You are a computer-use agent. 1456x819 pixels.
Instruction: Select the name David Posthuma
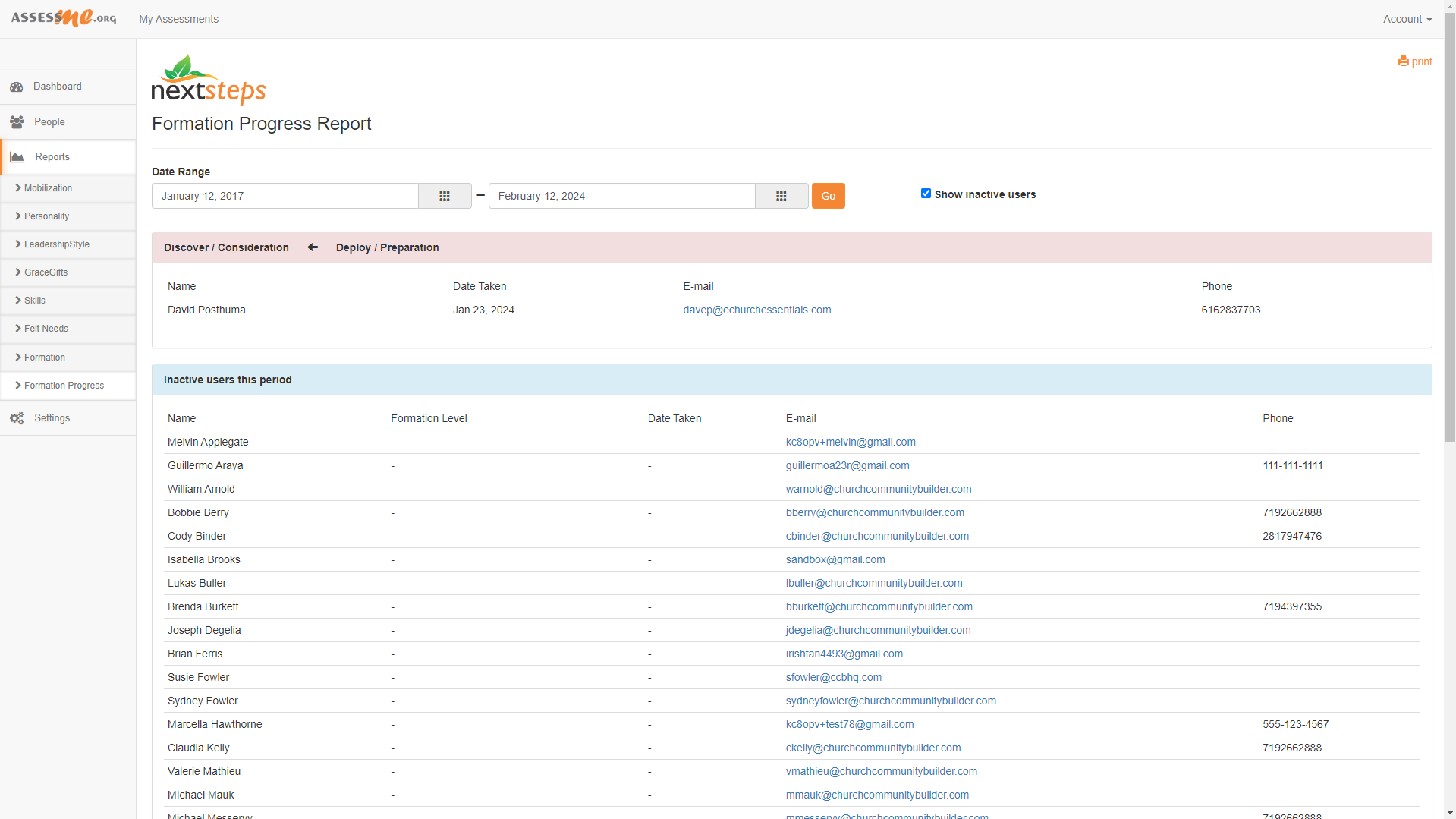206,310
